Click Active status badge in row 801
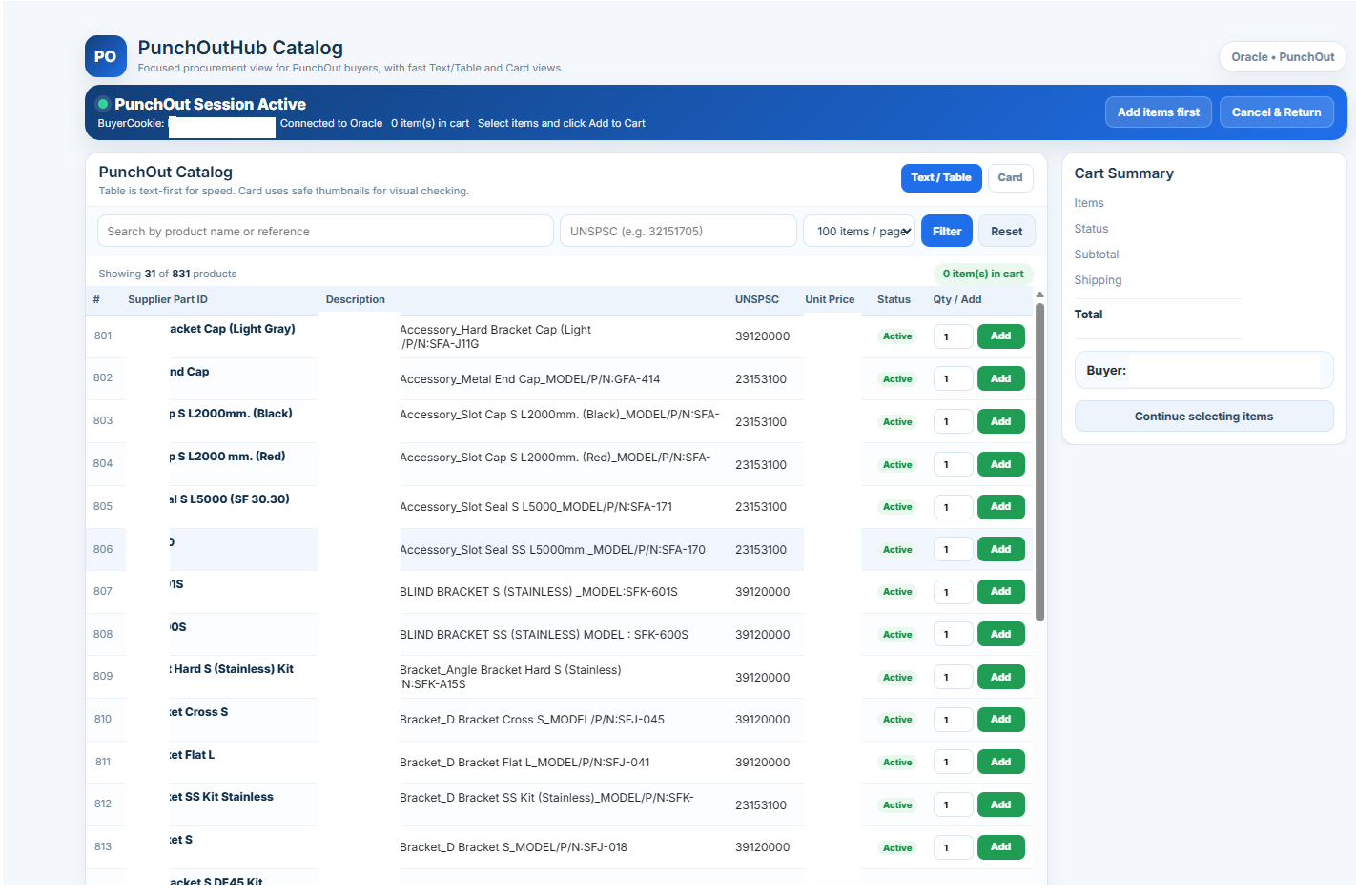1356x896 pixels. tap(897, 336)
